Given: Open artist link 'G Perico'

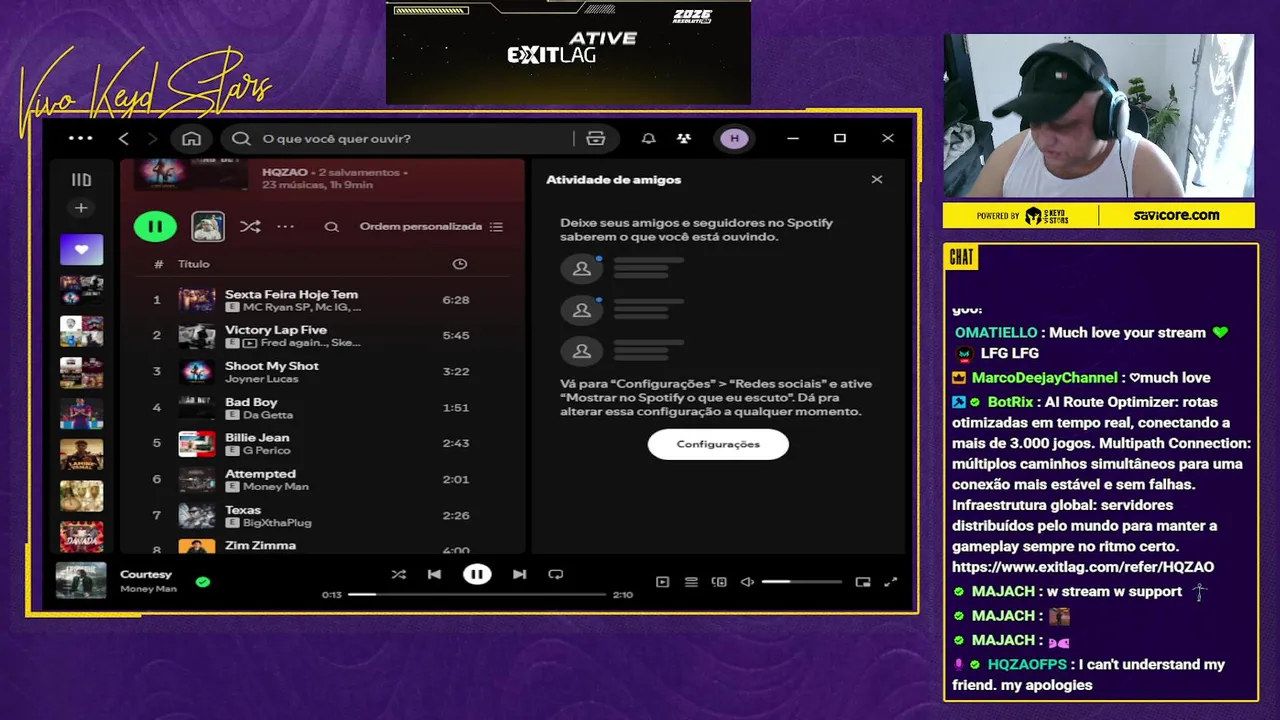Looking at the screenshot, I should point(267,451).
